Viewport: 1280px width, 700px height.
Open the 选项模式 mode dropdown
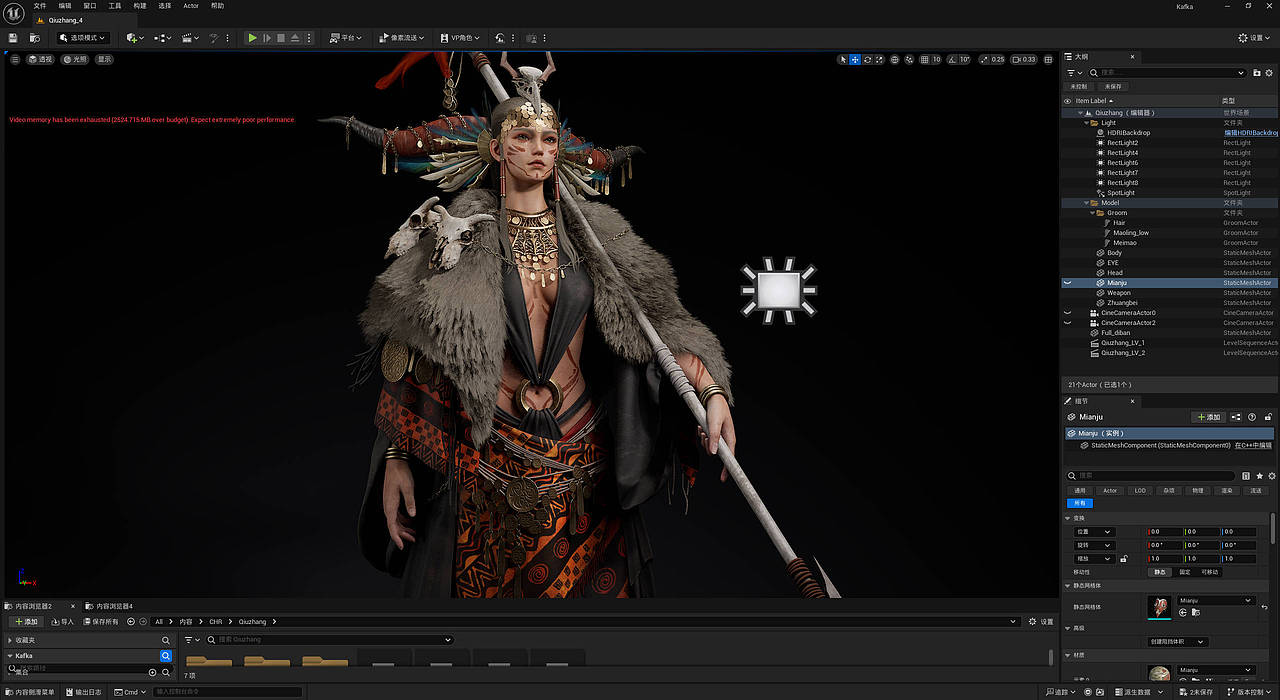82,38
